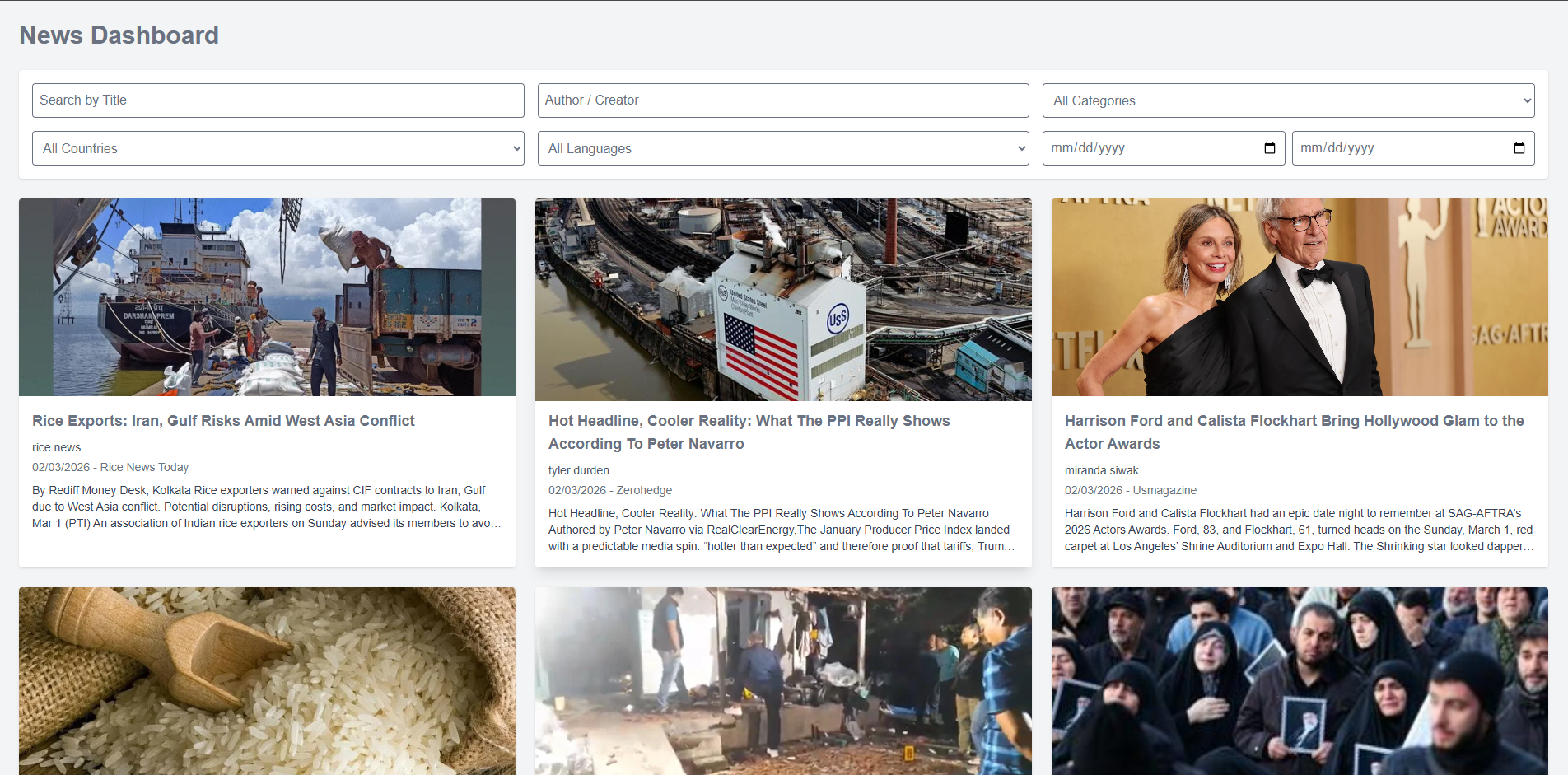
Task: Click the News Dashboard heading
Action: click(x=119, y=35)
